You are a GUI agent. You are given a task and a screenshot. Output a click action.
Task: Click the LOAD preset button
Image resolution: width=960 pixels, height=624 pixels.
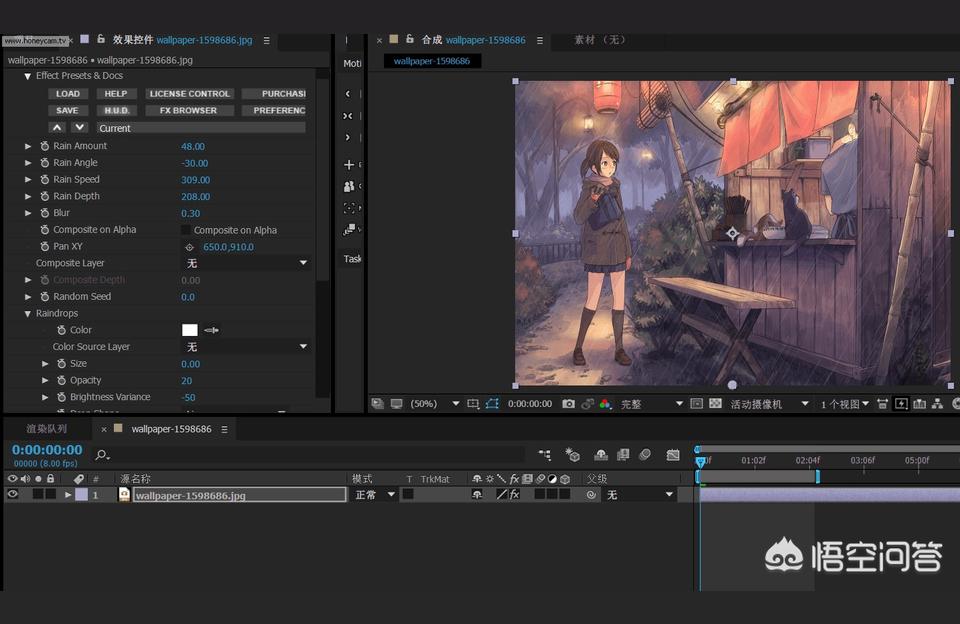point(68,94)
